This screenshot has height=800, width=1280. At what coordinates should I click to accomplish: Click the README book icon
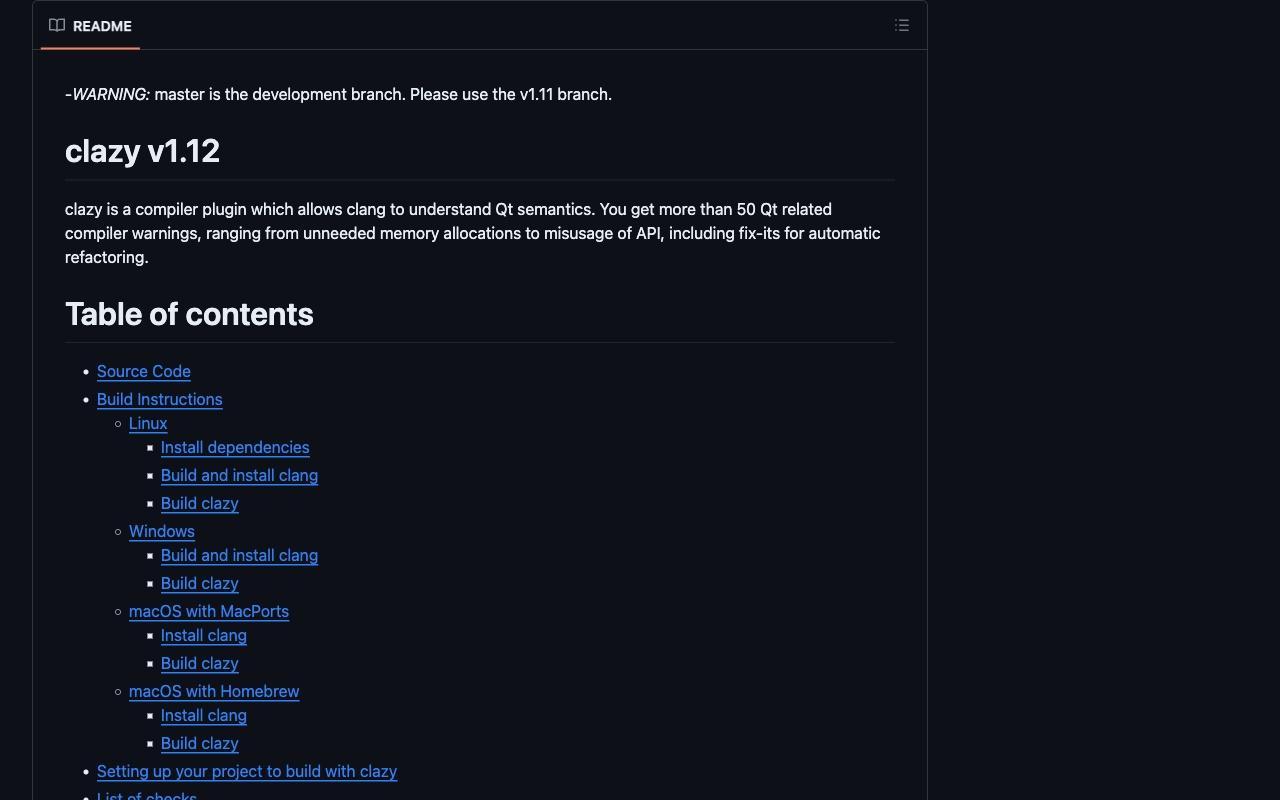point(57,26)
